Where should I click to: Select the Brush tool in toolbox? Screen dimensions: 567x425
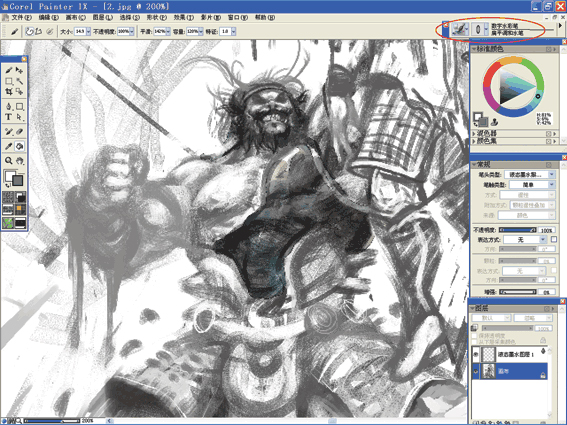click(9, 70)
